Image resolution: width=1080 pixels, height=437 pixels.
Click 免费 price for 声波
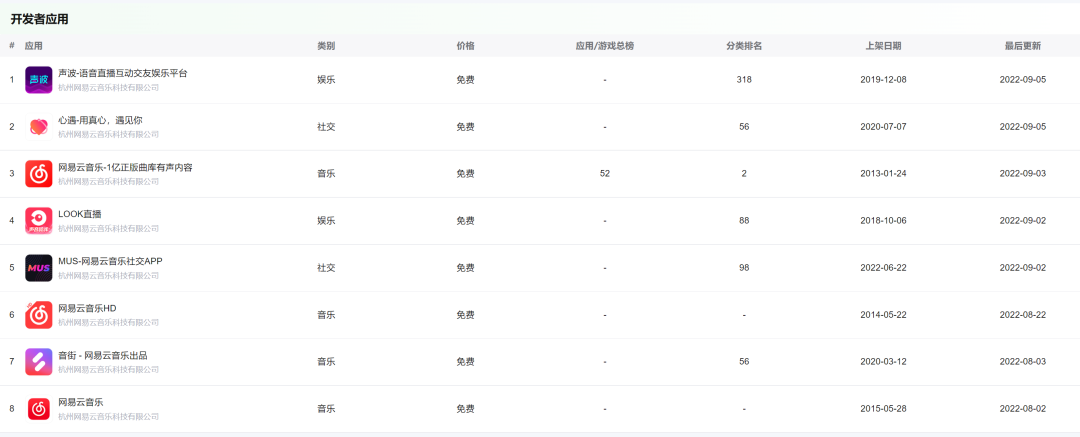[465, 80]
